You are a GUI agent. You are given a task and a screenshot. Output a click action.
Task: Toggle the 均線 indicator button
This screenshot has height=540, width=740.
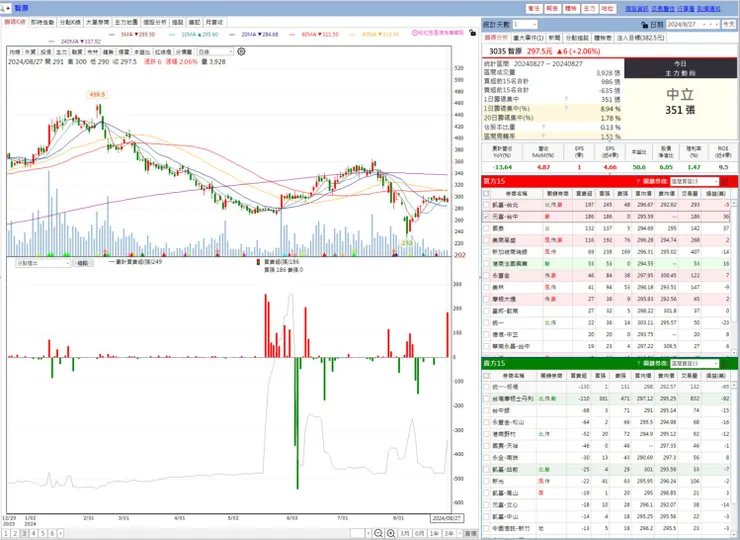tap(15, 52)
